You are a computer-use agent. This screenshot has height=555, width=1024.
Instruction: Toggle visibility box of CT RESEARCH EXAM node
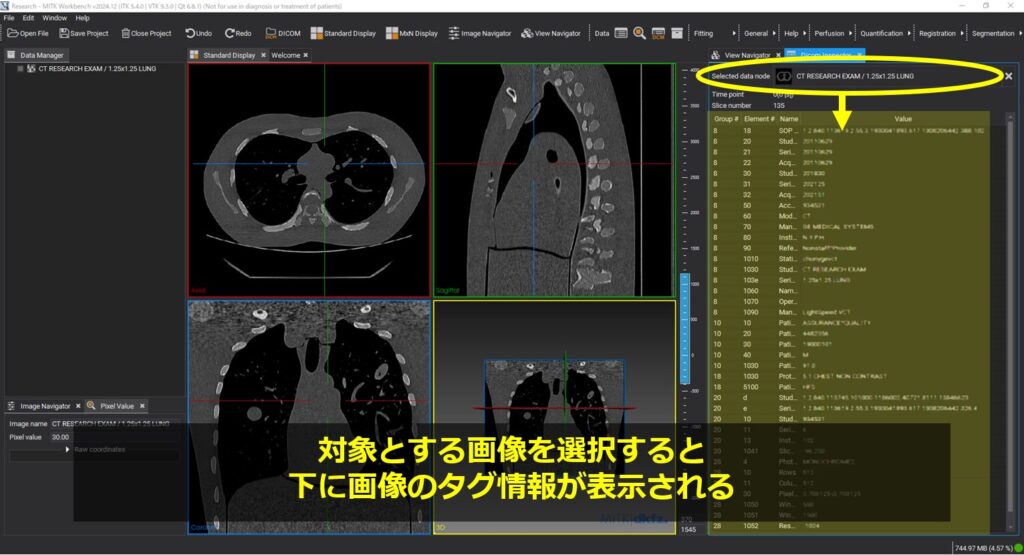[20, 69]
